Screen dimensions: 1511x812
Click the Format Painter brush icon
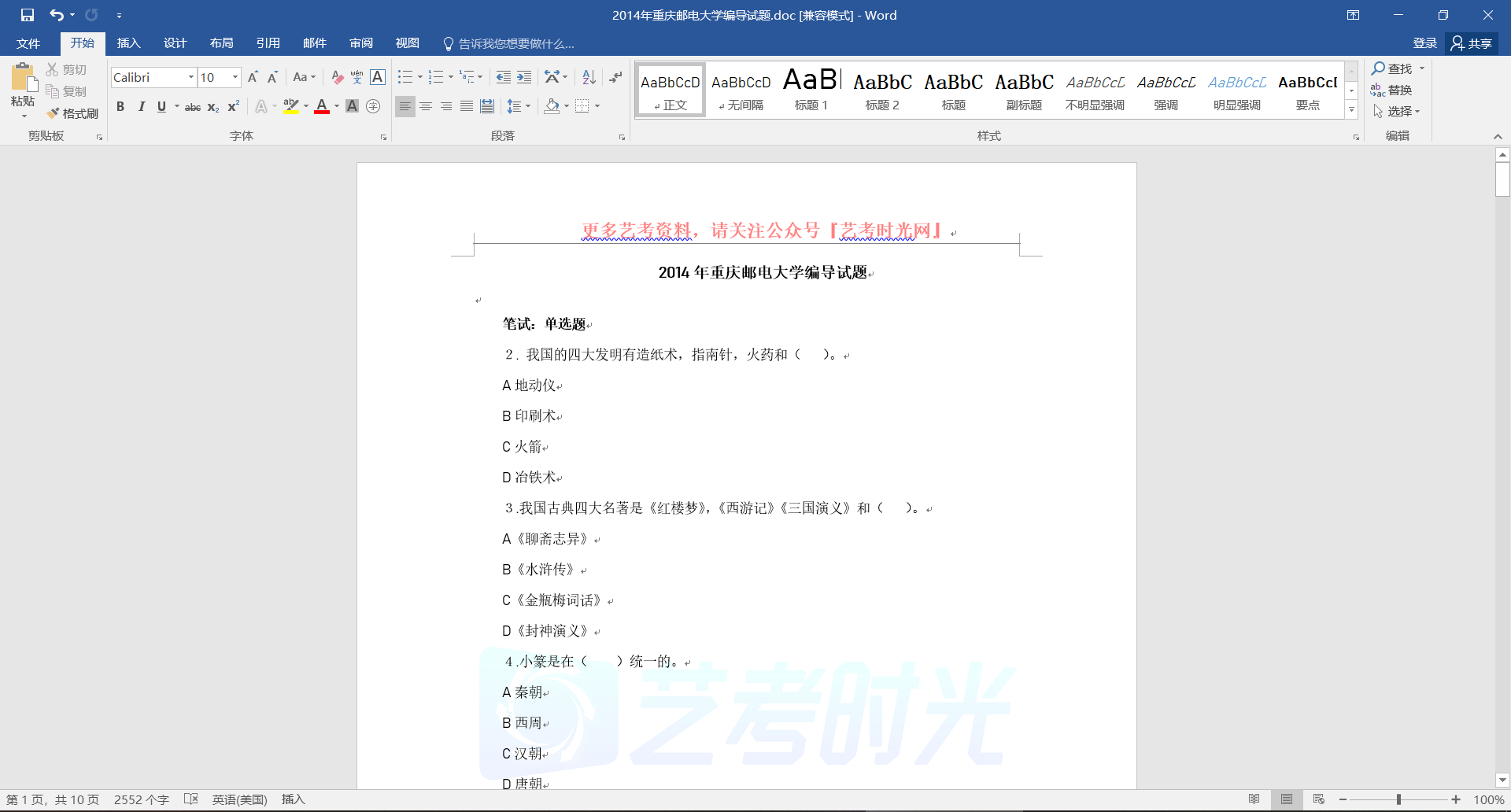[x=54, y=113]
